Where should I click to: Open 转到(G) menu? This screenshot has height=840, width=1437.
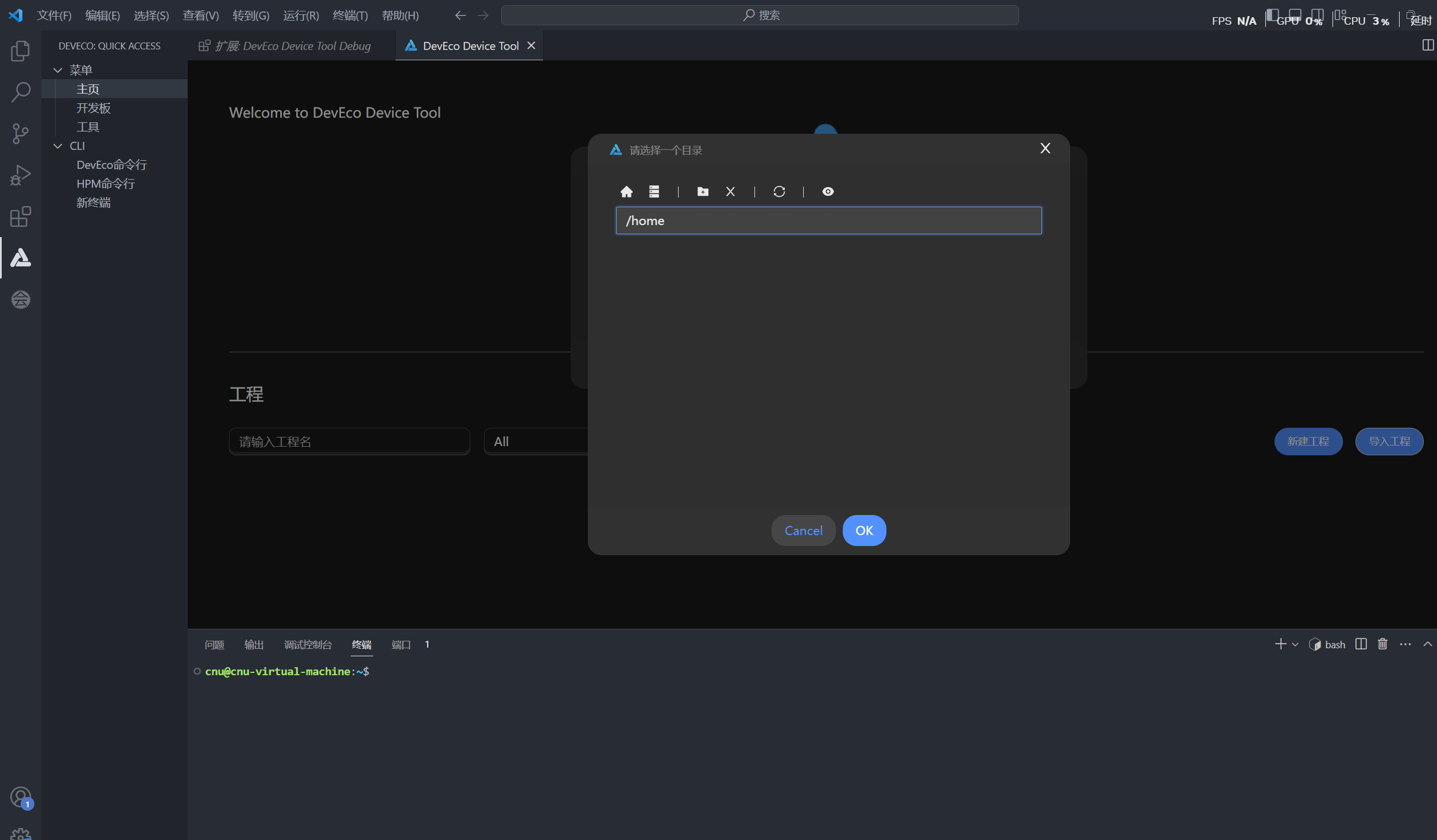[251, 16]
